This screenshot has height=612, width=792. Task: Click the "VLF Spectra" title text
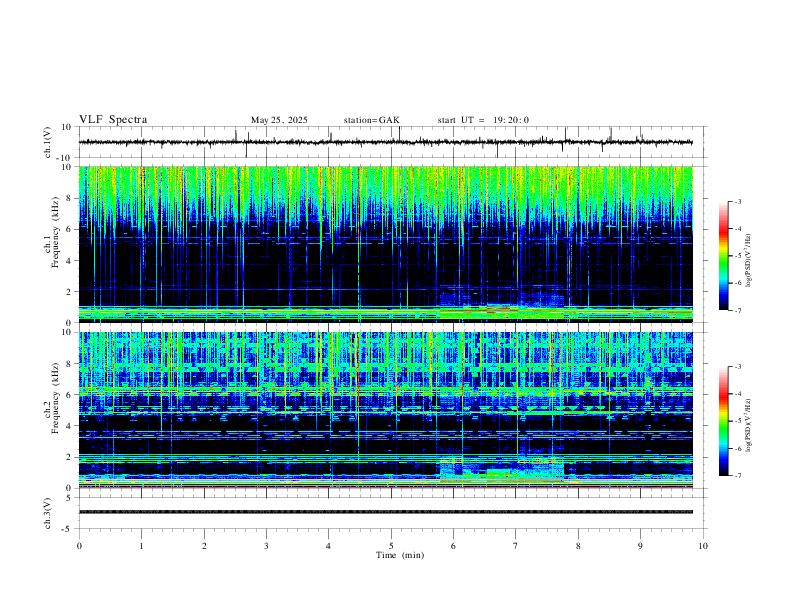tap(113, 120)
